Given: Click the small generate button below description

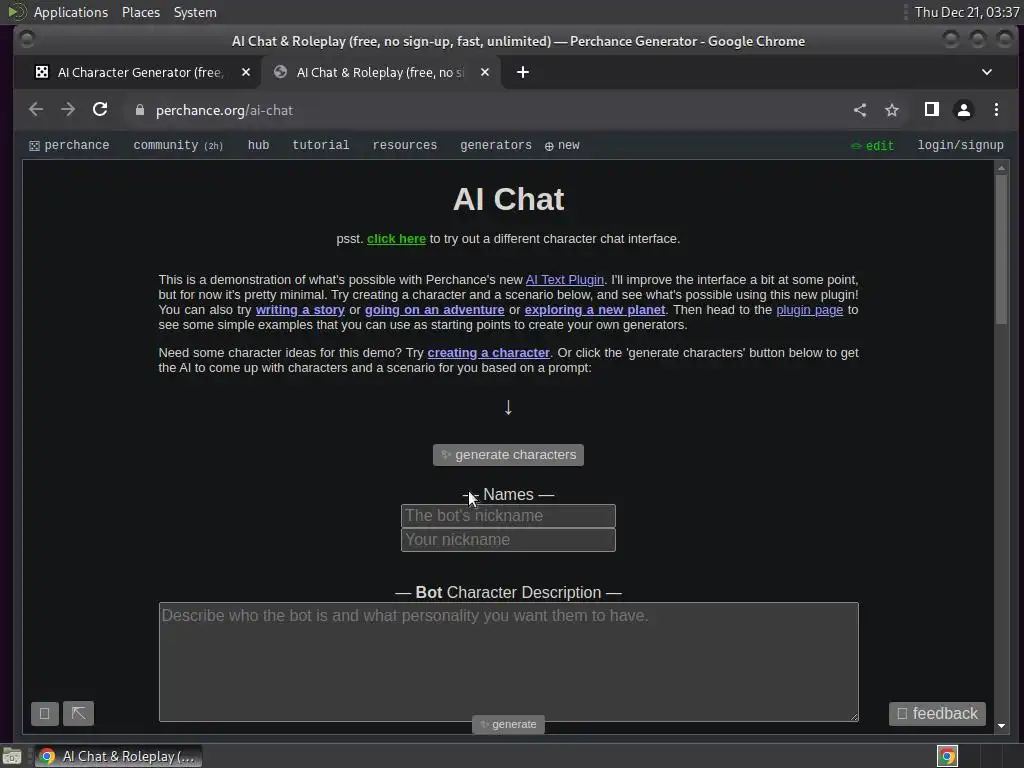Looking at the screenshot, I should (x=508, y=724).
